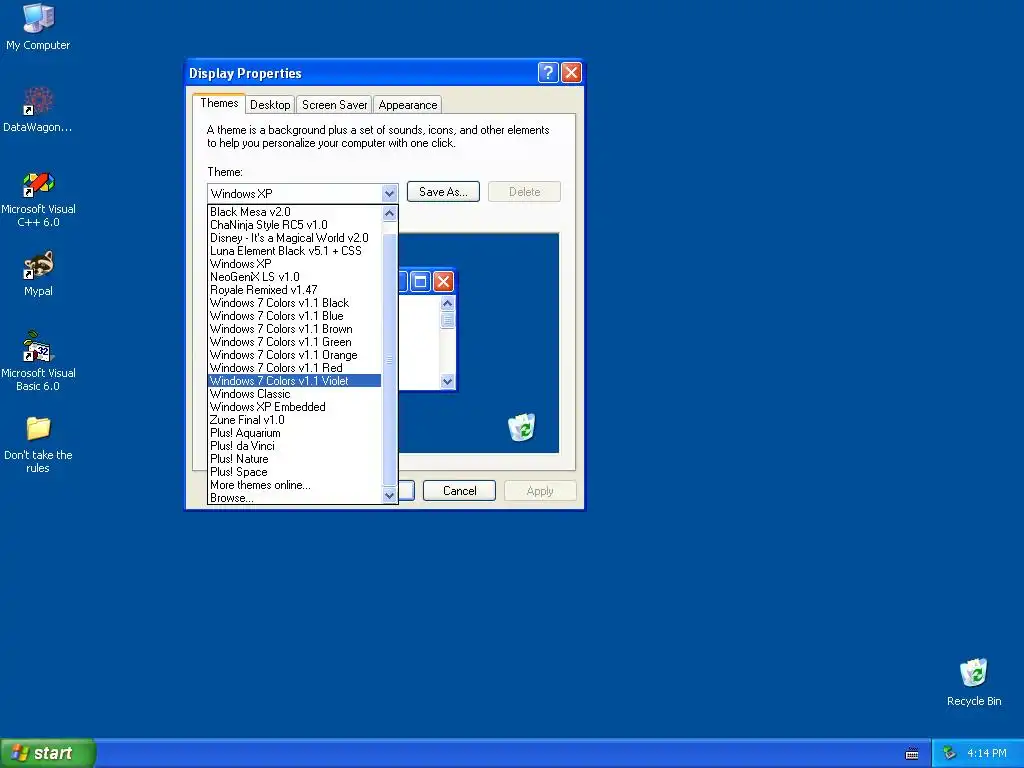1024x768 pixels.
Task: Click the network tray icon beside clock
Action: (949, 754)
